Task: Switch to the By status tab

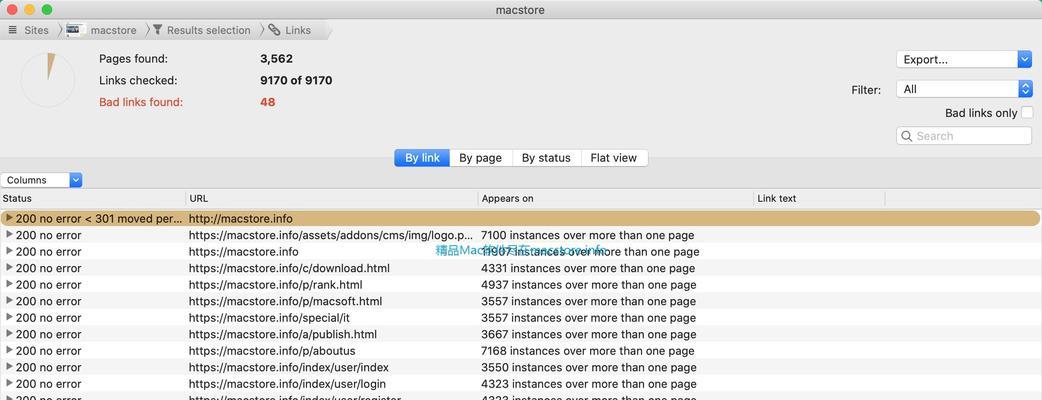Action: (x=546, y=157)
